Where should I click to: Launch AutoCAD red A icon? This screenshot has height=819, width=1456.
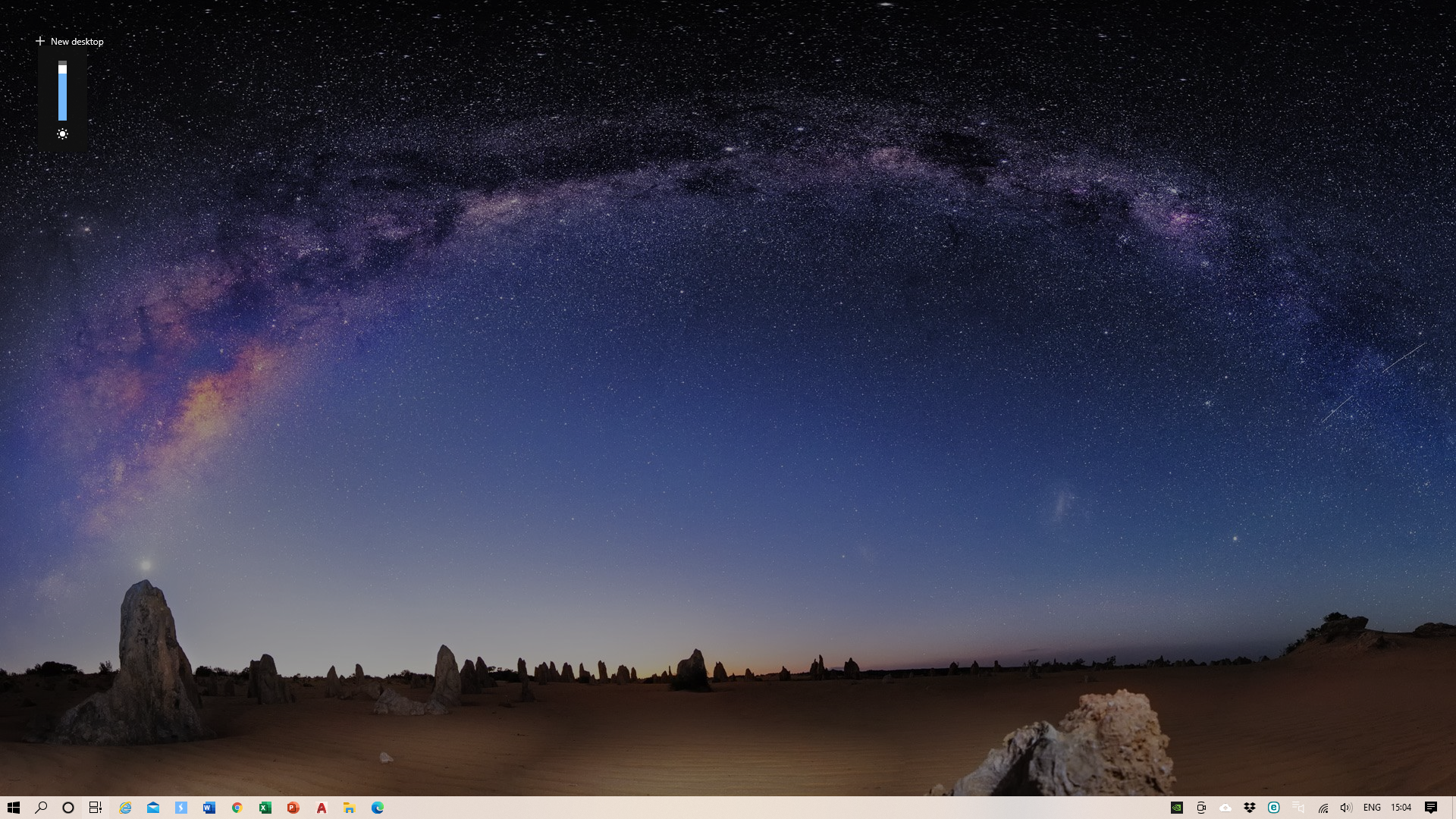tap(322, 808)
